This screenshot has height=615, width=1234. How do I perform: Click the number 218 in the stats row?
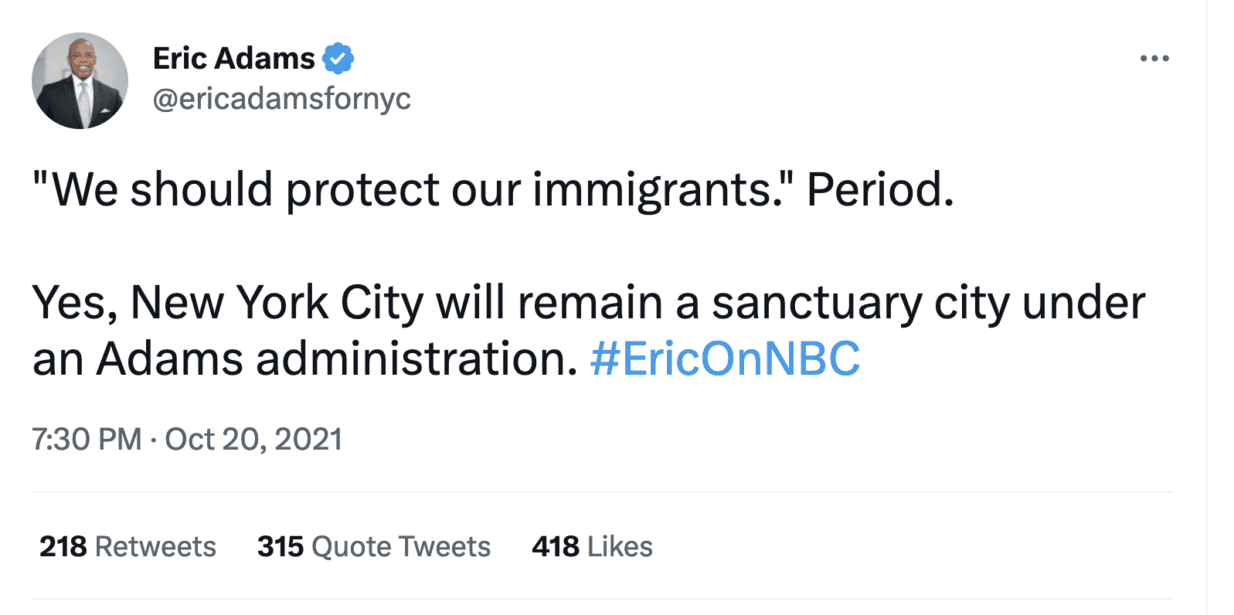62,547
